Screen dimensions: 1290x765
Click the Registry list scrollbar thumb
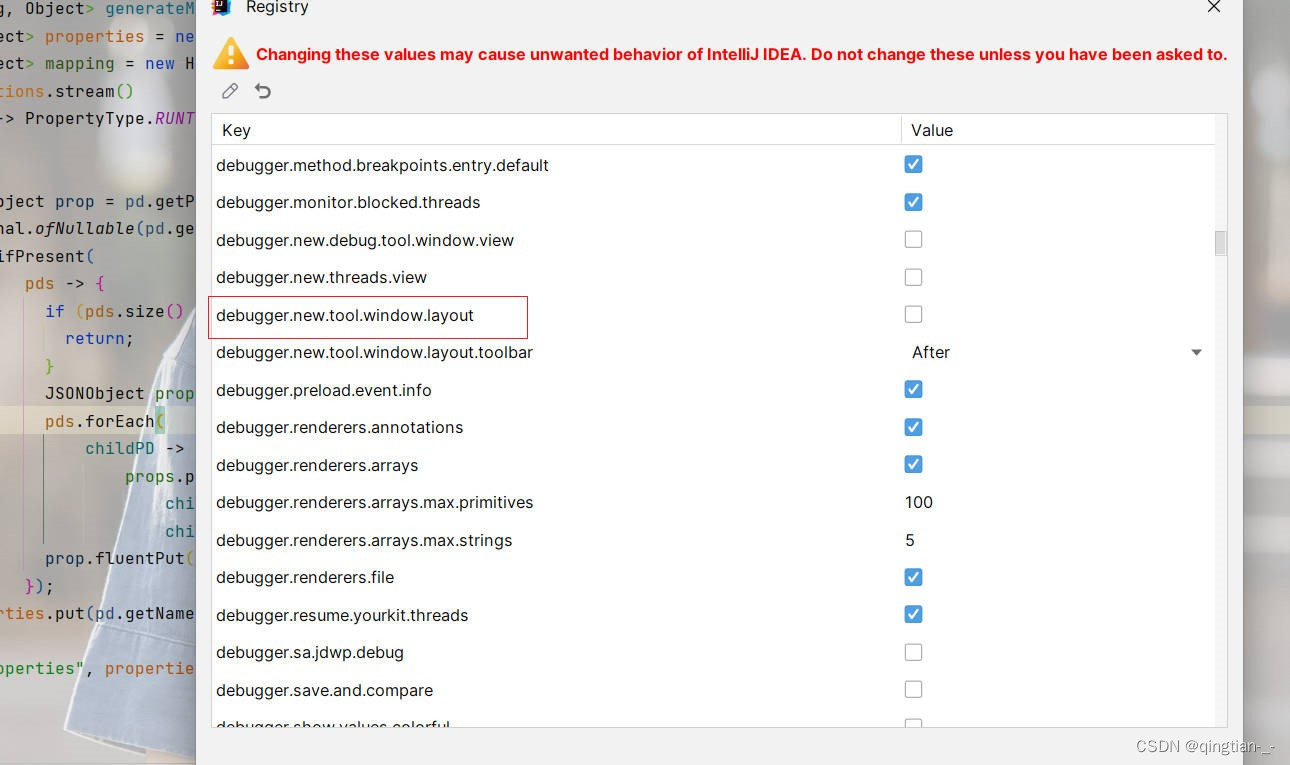click(1220, 243)
